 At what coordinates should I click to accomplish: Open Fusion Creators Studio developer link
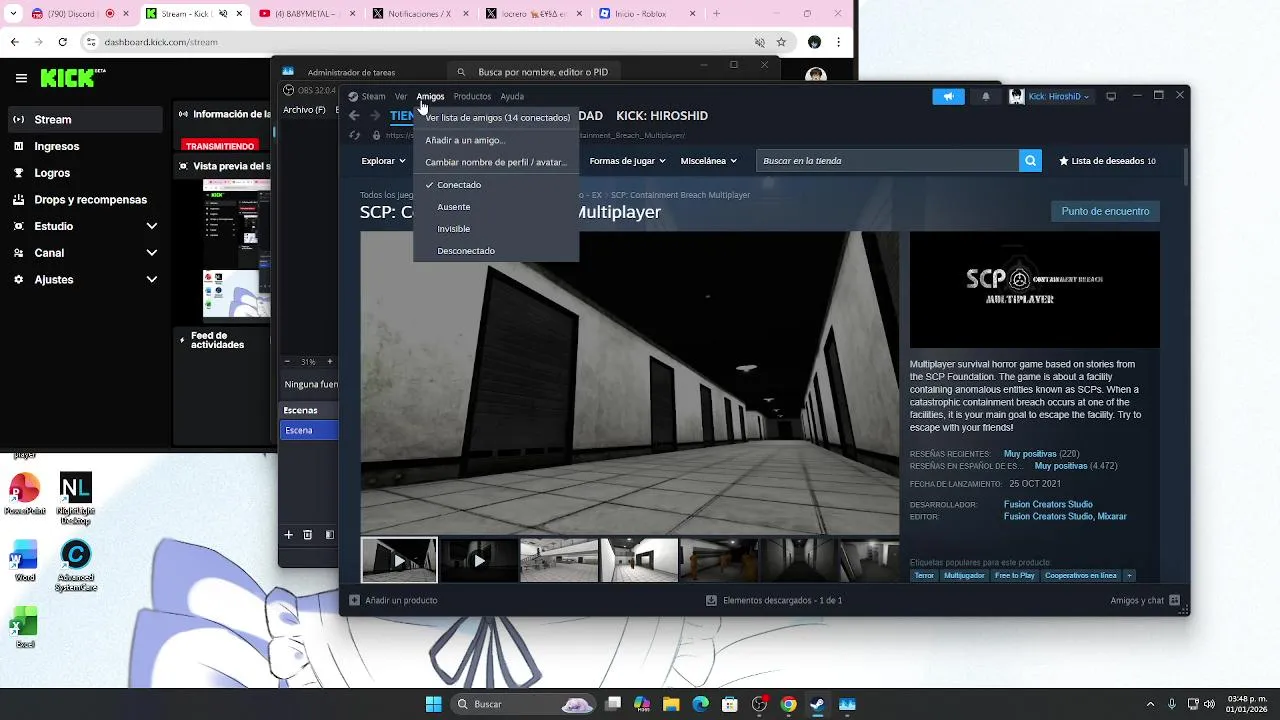click(1048, 504)
